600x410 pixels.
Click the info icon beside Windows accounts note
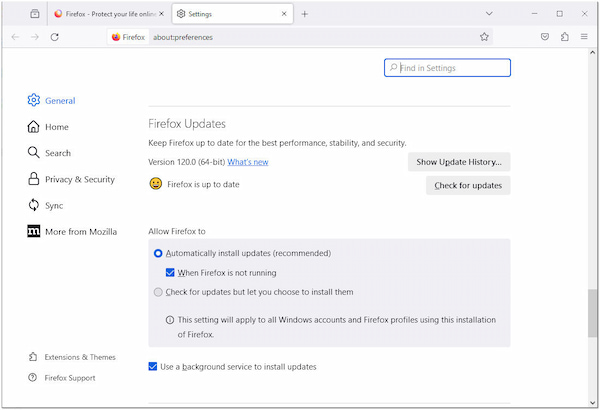point(170,320)
